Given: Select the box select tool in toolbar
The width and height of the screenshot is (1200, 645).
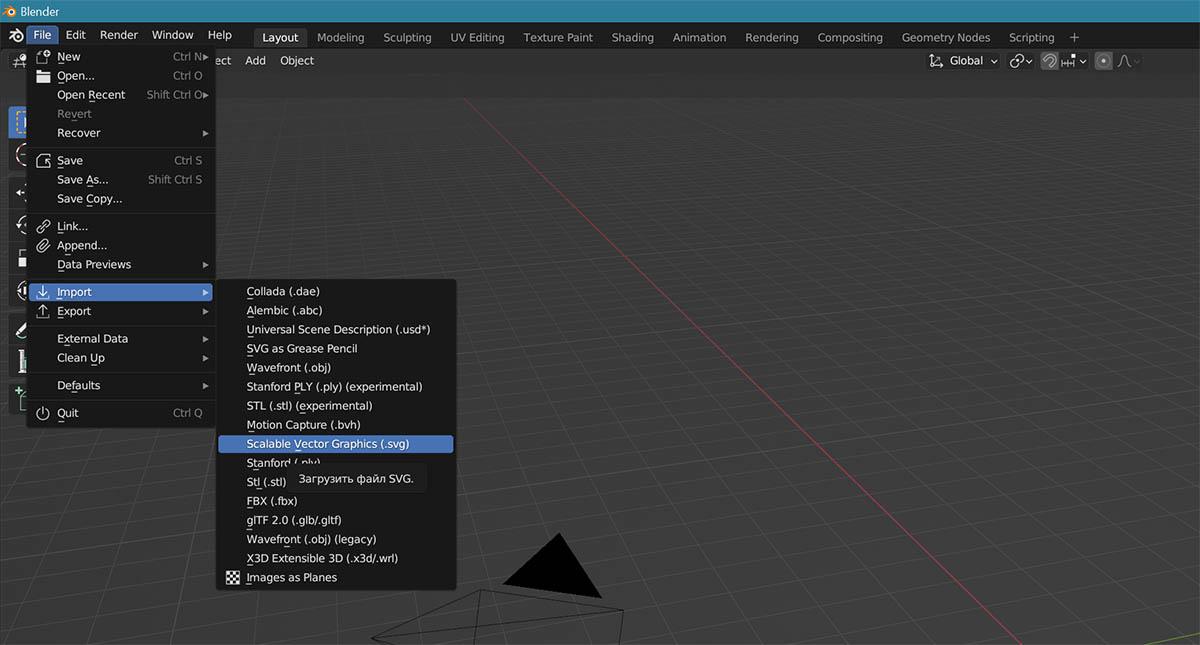Looking at the screenshot, I should 18,122.
